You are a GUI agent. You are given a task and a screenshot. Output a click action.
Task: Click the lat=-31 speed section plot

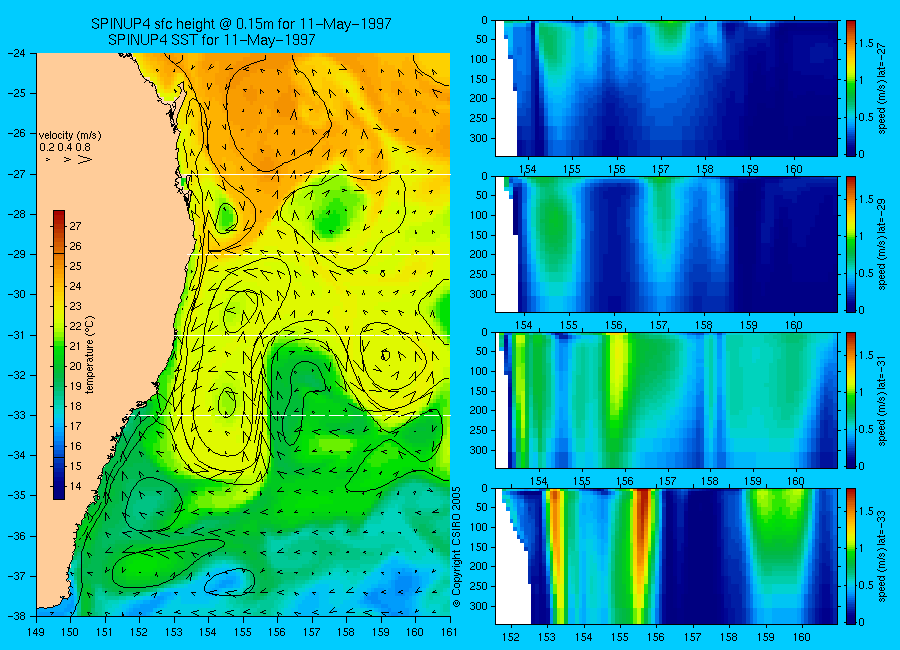point(666,400)
